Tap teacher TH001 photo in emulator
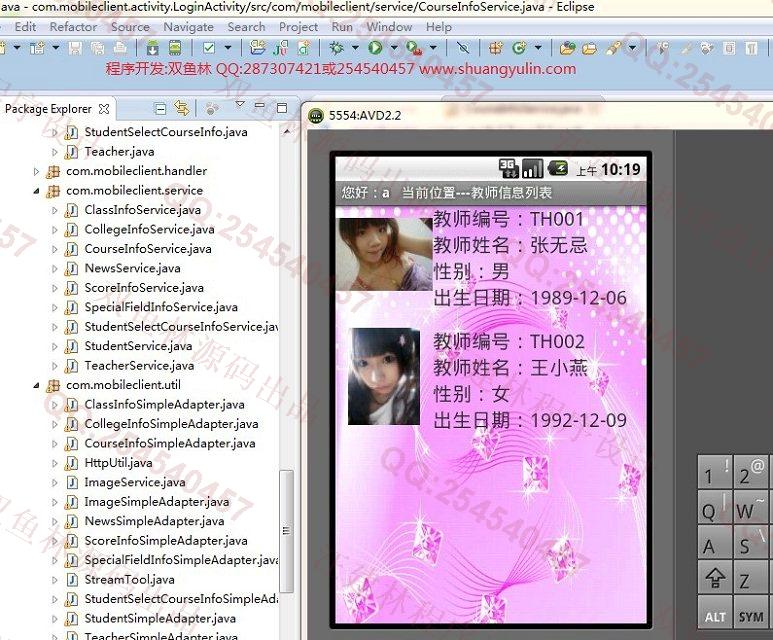The image size is (773, 640). point(384,254)
